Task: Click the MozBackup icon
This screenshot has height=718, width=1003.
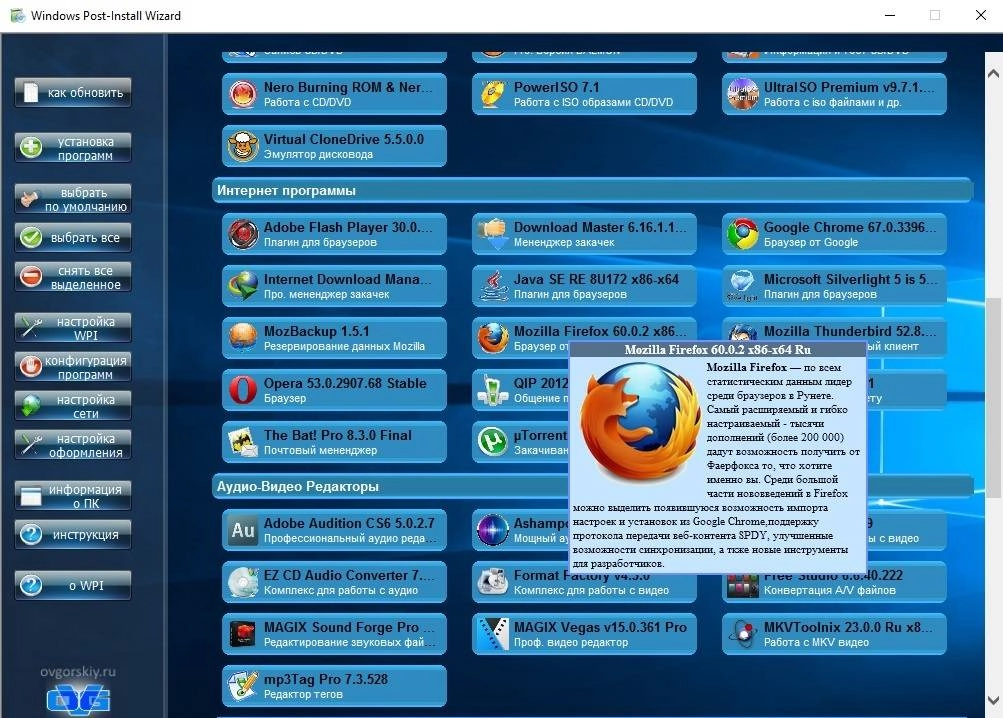Action: click(x=242, y=337)
